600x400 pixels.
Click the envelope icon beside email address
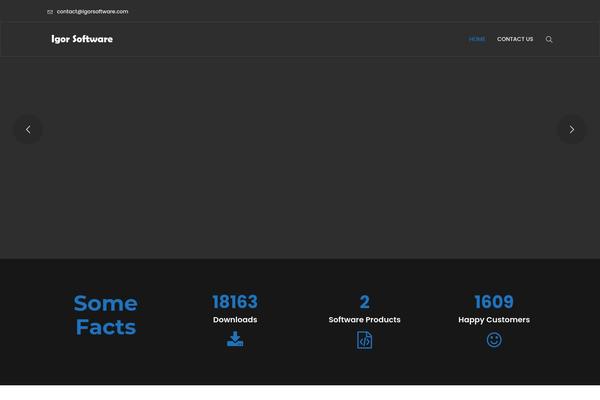(x=50, y=12)
